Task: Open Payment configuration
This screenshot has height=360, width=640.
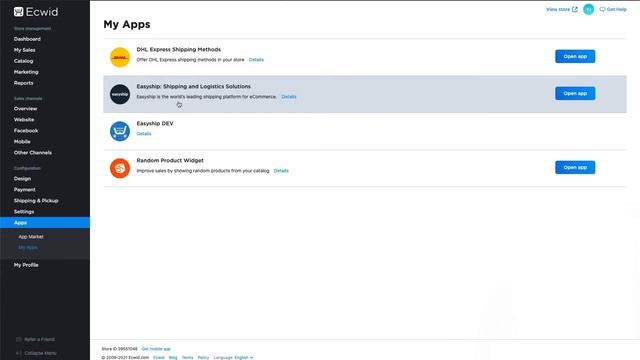Action: (x=24, y=190)
